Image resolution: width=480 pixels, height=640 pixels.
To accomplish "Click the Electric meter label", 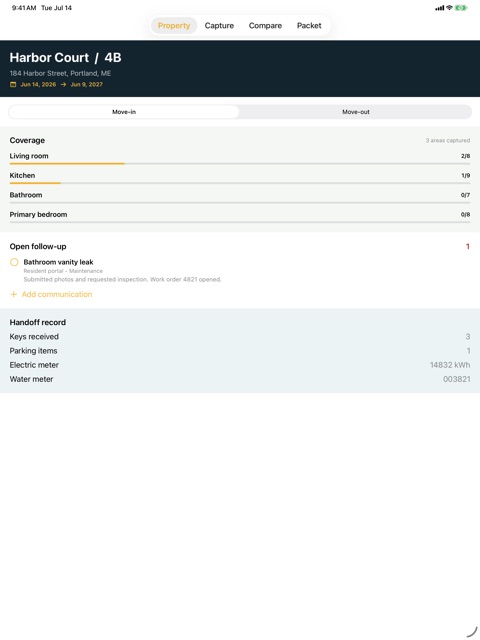I will 34,365.
